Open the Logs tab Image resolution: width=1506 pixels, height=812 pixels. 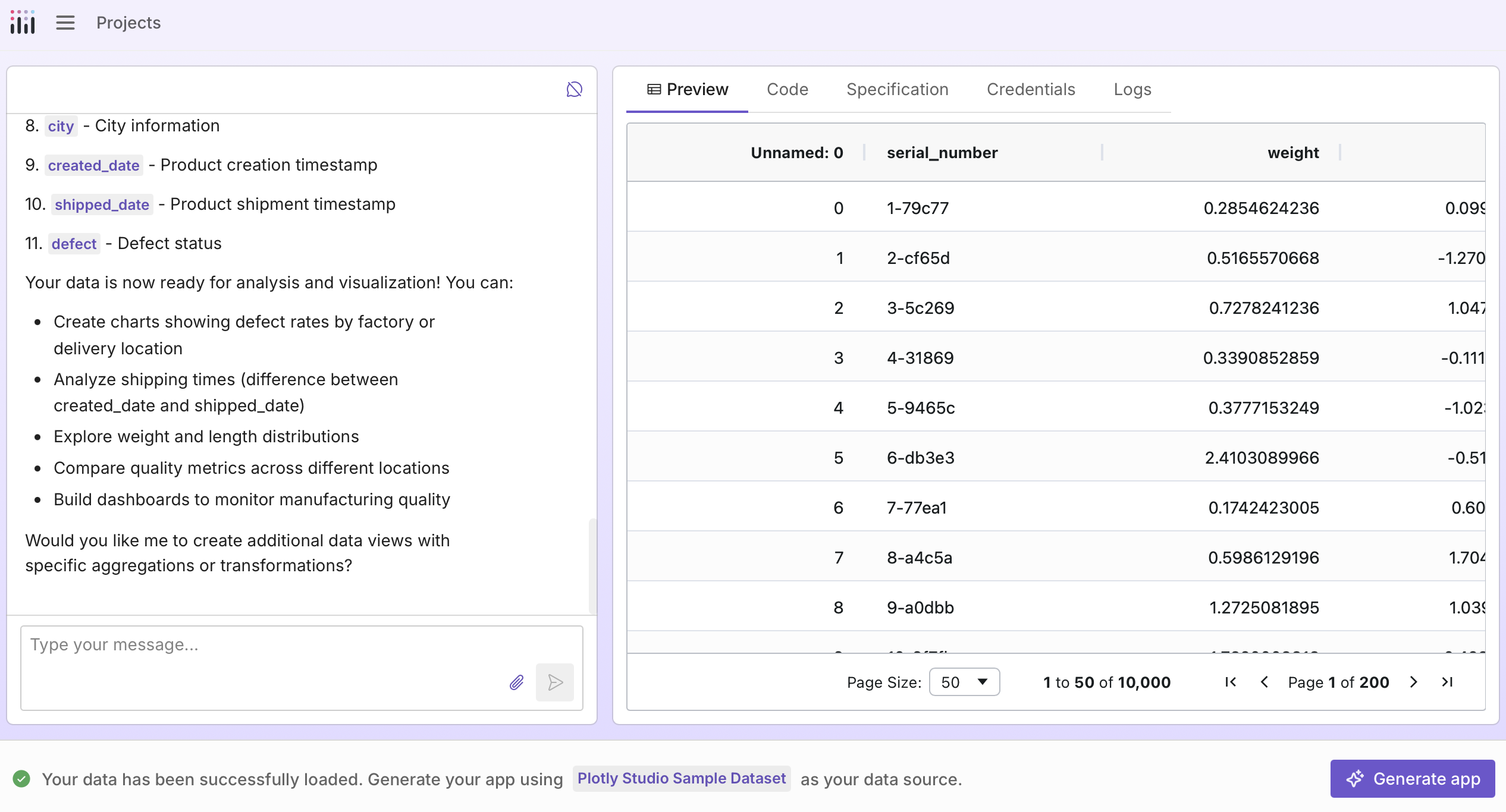1132,89
